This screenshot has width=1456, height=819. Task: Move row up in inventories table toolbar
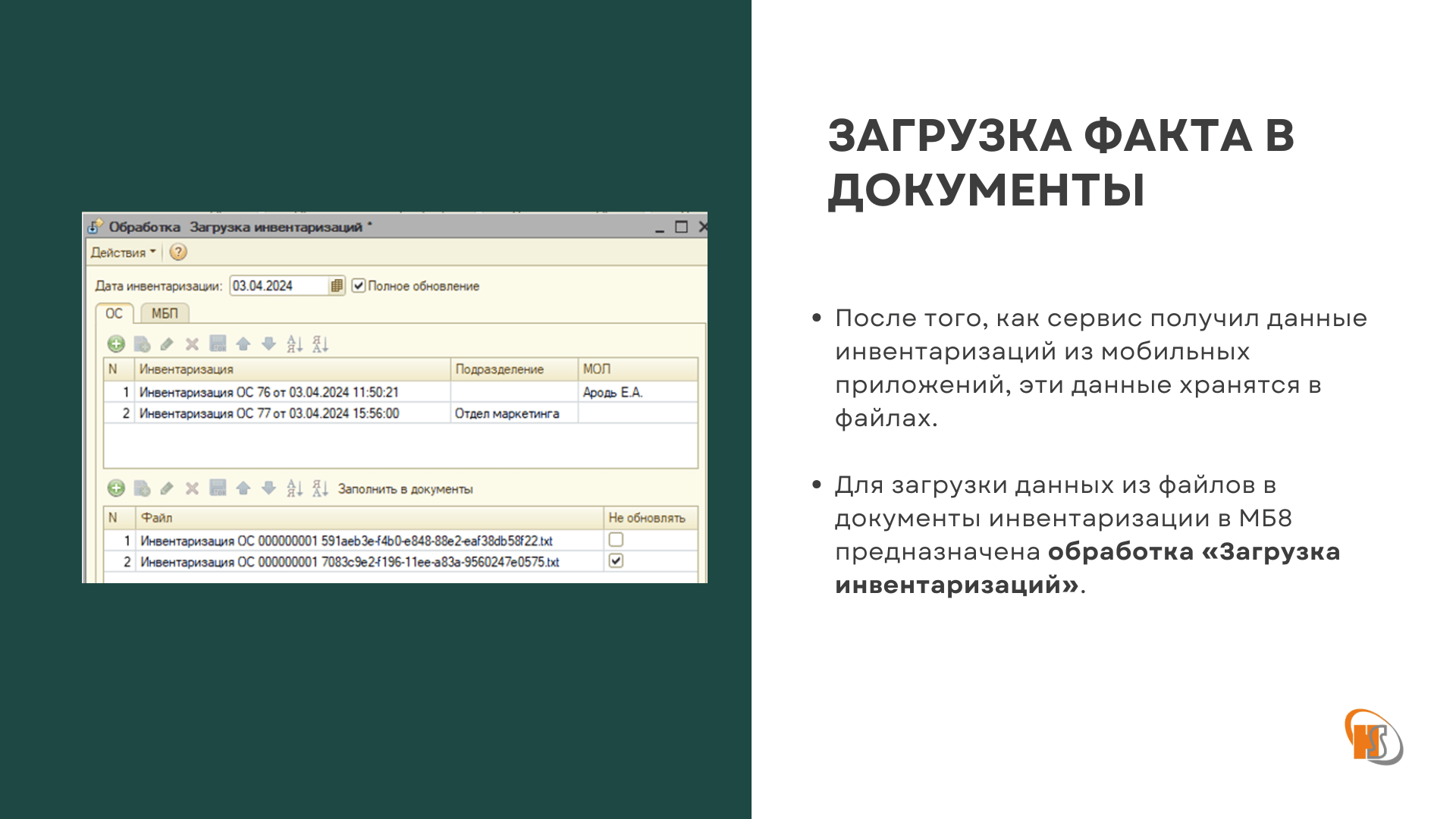[x=243, y=344]
